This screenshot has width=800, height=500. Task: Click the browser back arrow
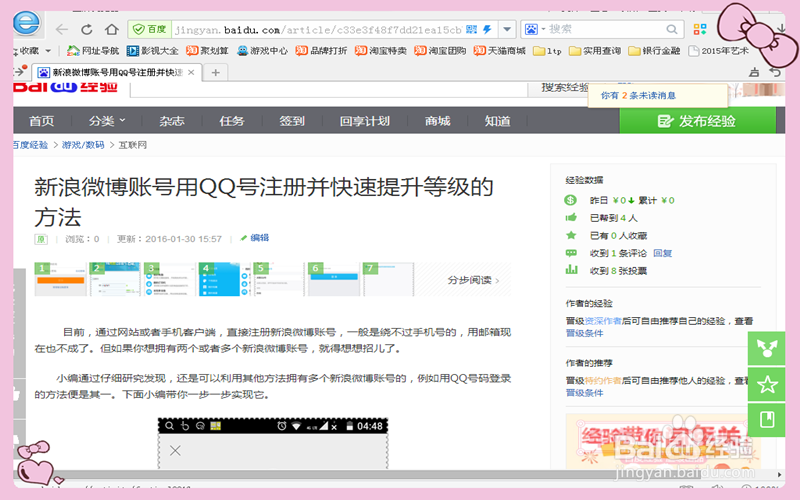(x=62, y=30)
